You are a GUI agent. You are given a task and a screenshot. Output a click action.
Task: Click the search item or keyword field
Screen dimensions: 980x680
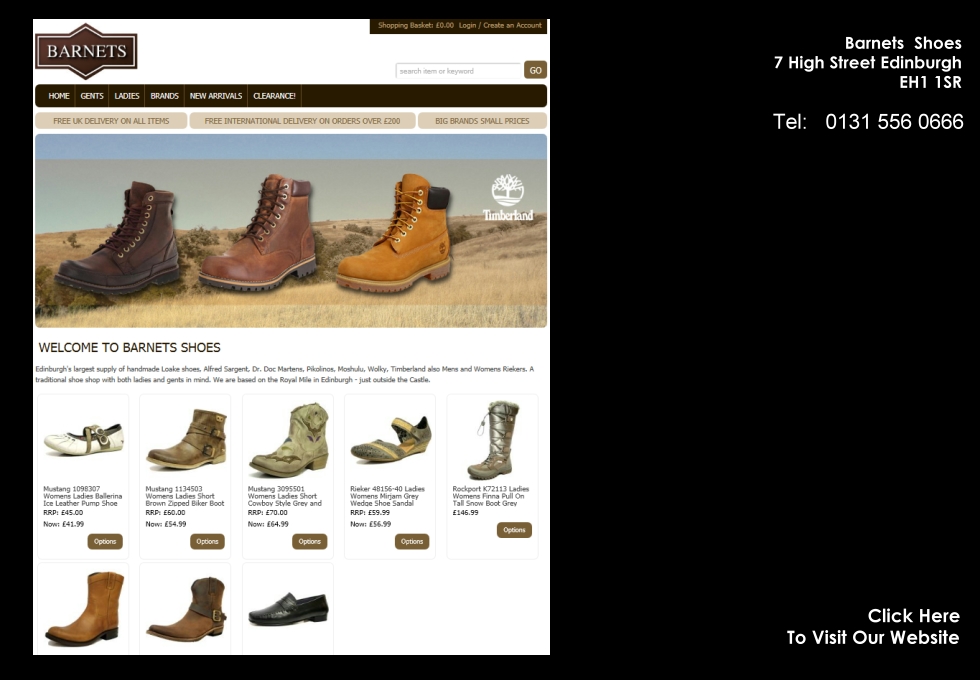point(458,71)
